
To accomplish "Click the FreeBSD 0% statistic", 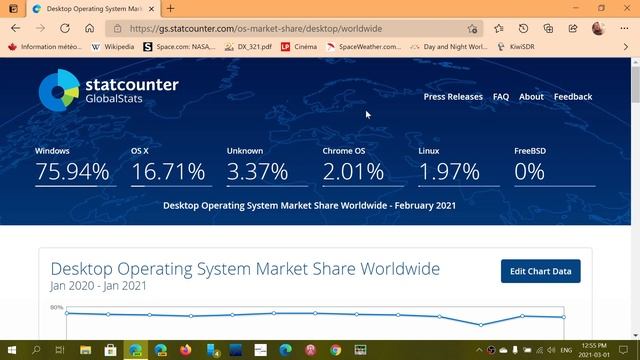I will 555,166.
